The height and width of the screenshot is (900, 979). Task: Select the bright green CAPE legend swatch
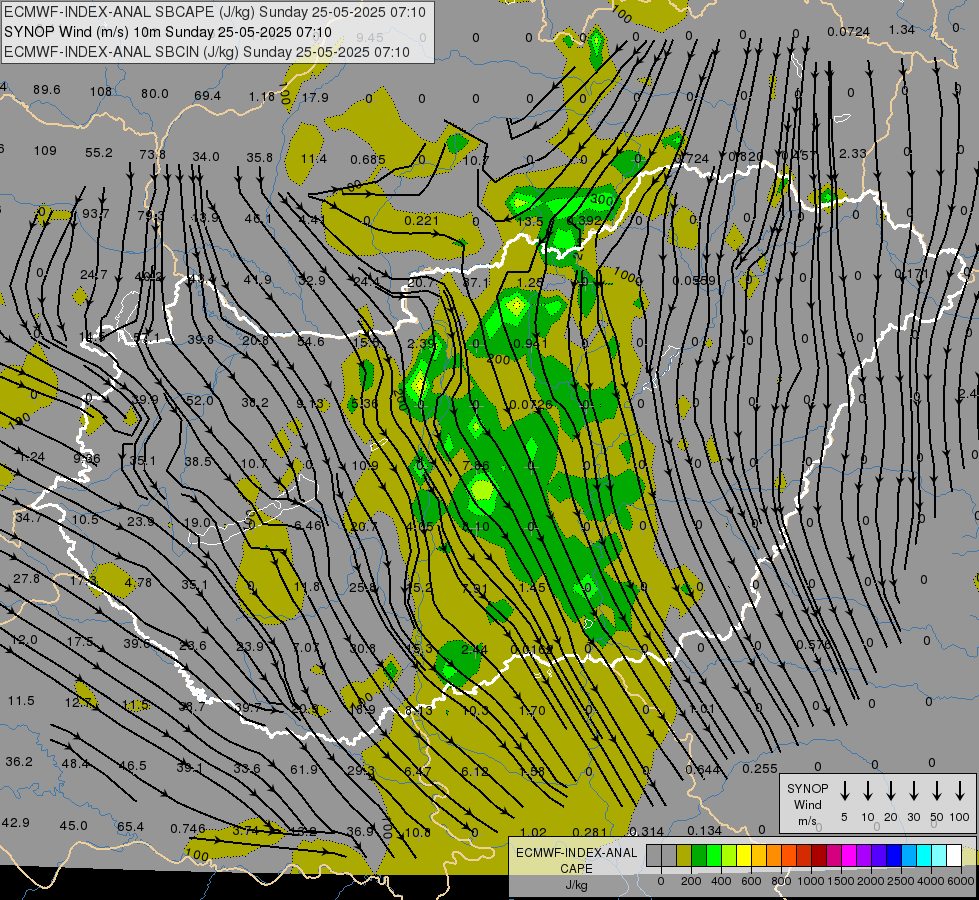pyautogui.click(x=714, y=856)
